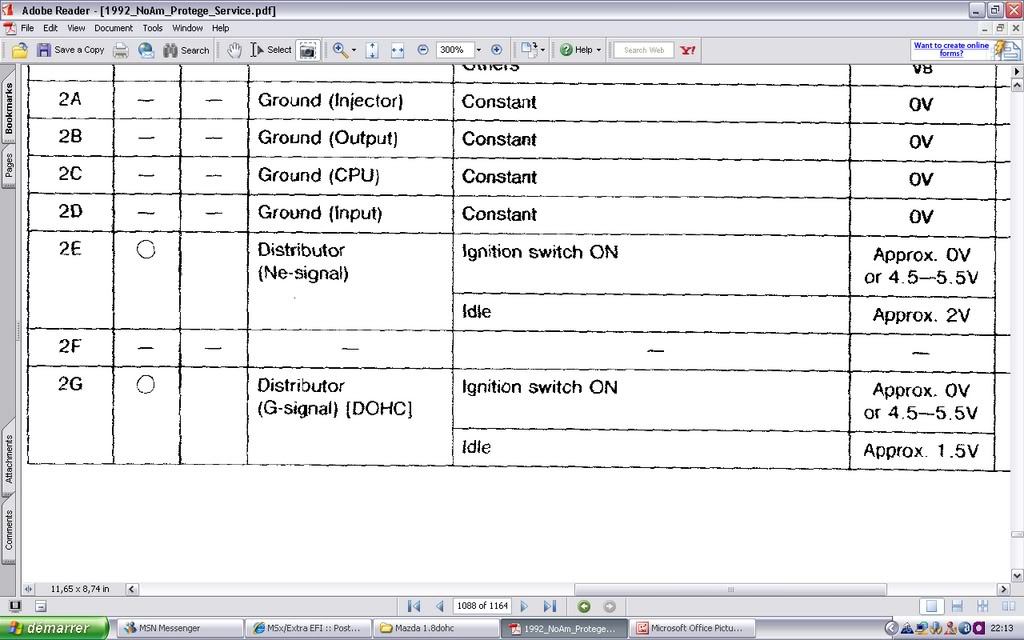Viewport: 1024px width, 640px height.
Task: Fit the page to window height
Action: click(x=373, y=49)
